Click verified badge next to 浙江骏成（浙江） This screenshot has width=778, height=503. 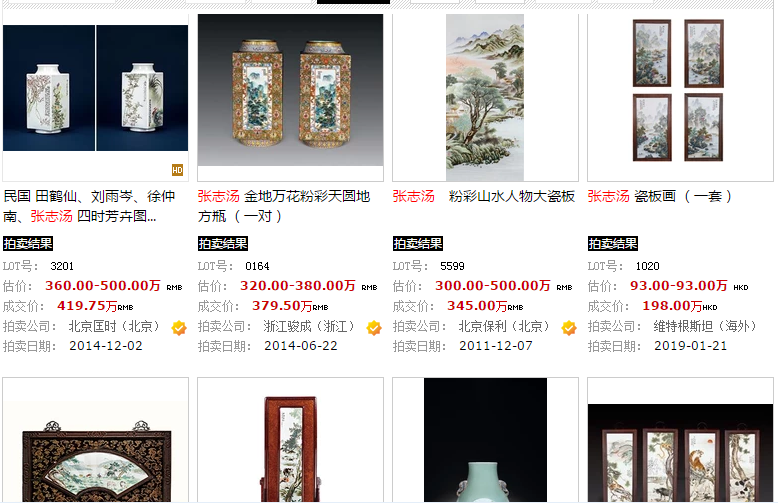(374, 327)
